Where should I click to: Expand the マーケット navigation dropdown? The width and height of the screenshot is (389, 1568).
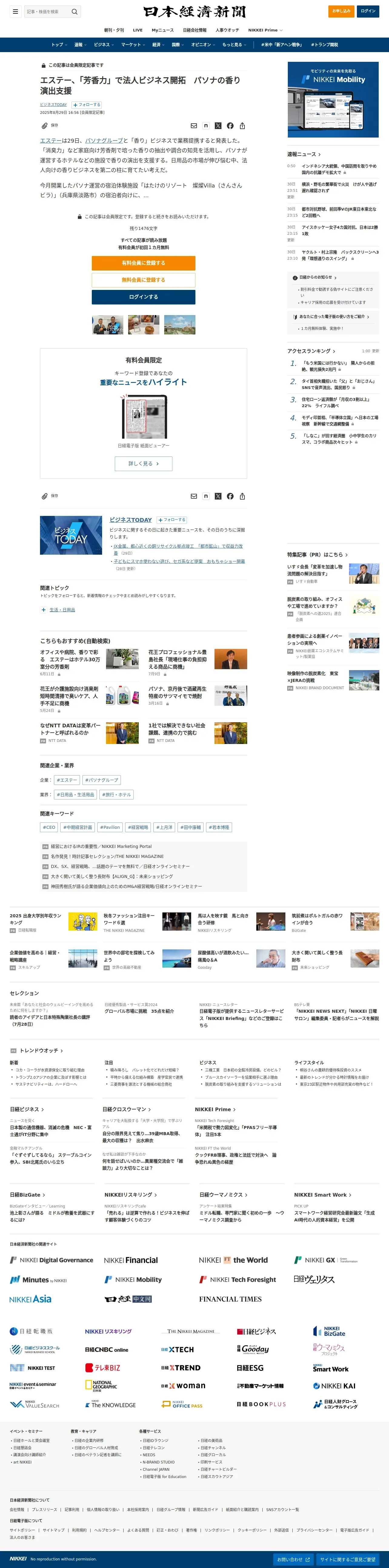[x=133, y=45]
